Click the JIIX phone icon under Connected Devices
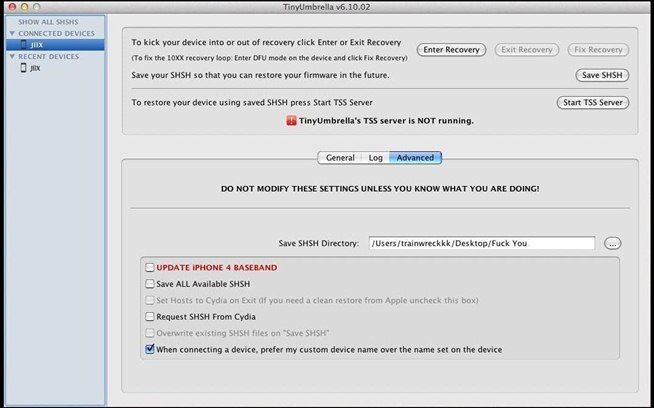 click(24, 45)
